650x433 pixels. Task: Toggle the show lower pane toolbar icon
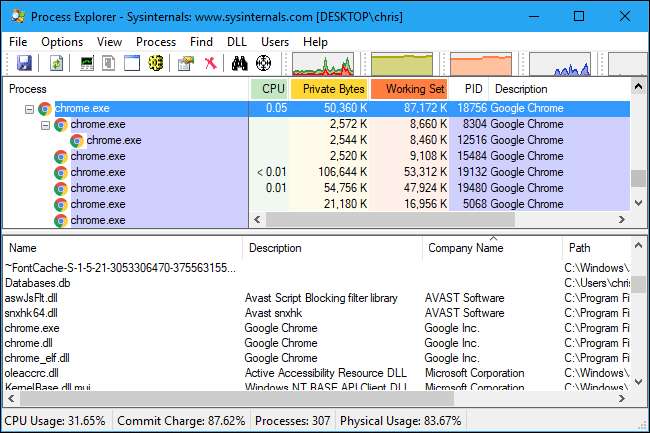tap(132, 63)
